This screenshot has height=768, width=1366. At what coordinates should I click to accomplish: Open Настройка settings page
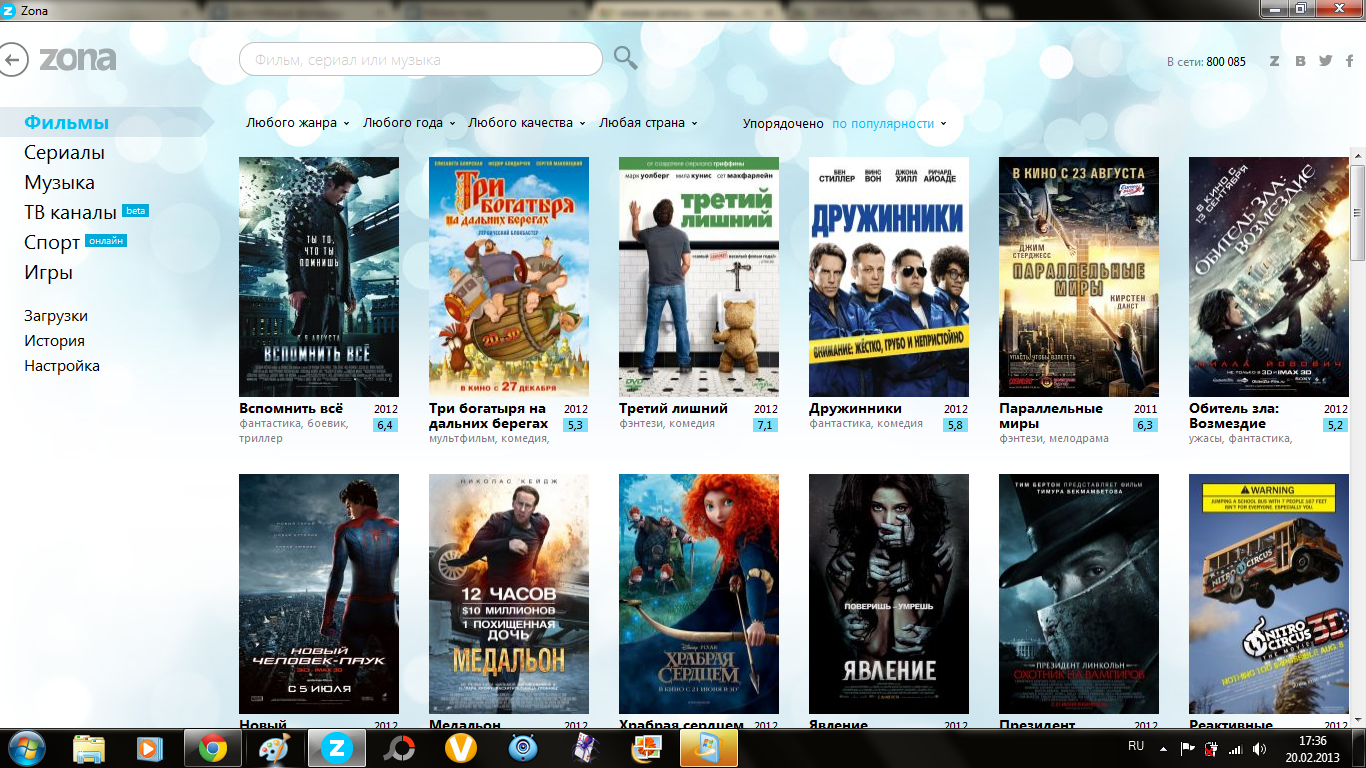coord(62,366)
